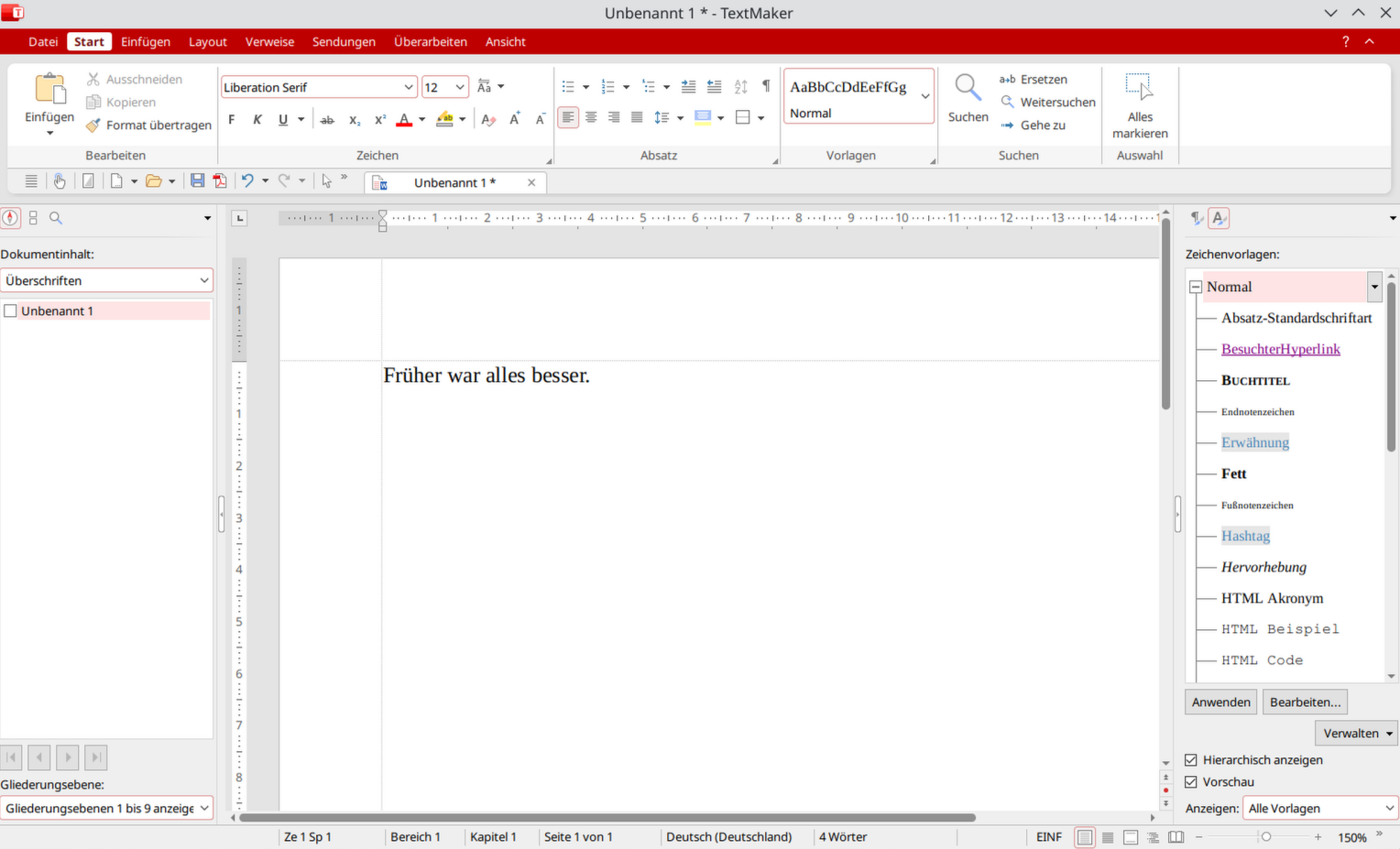Click the zoom slider handle
The height and width of the screenshot is (849, 1400).
1266,837
